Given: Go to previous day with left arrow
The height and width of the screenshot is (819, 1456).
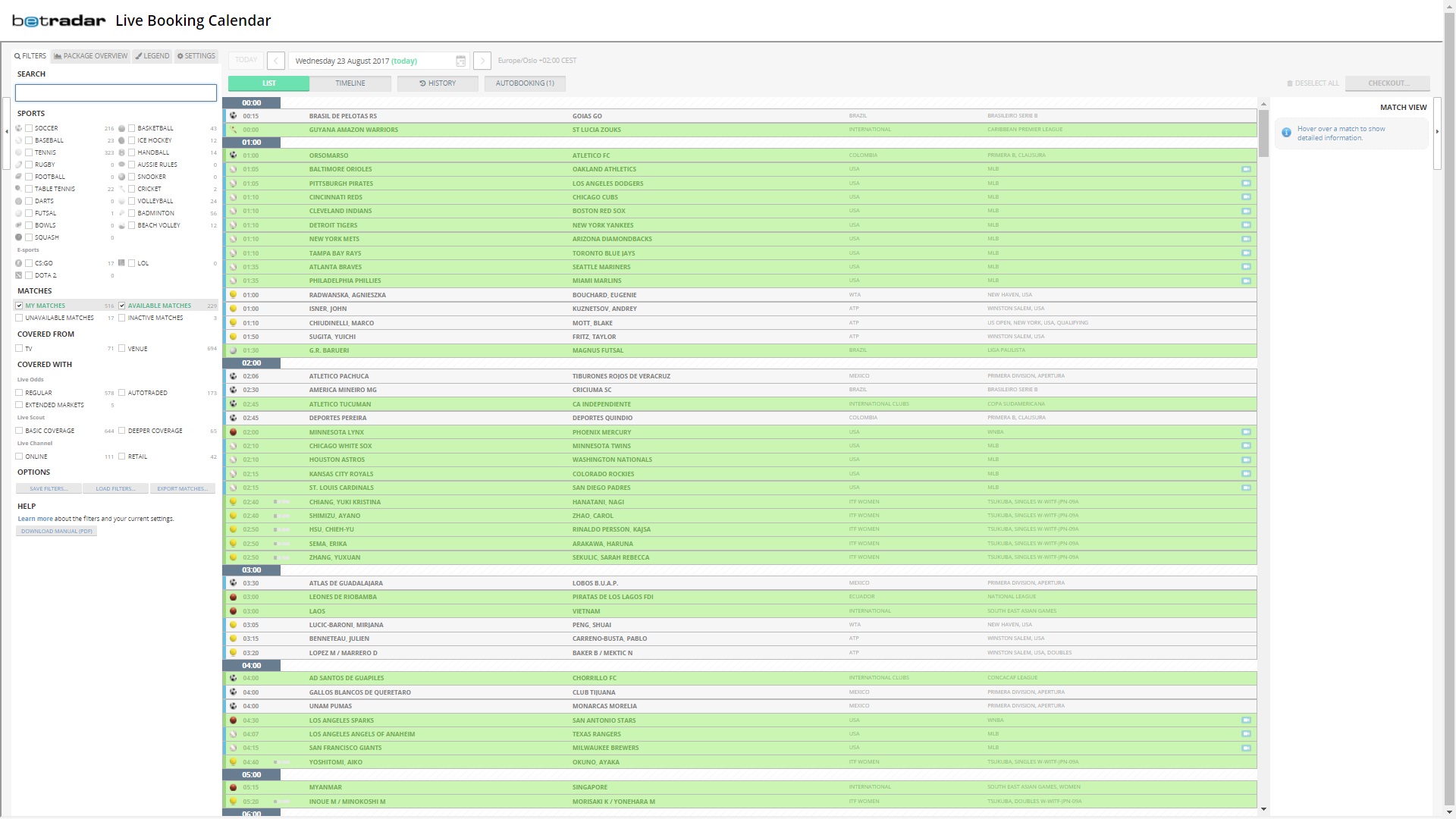Looking at the screenshot, I should coord(276,61).
